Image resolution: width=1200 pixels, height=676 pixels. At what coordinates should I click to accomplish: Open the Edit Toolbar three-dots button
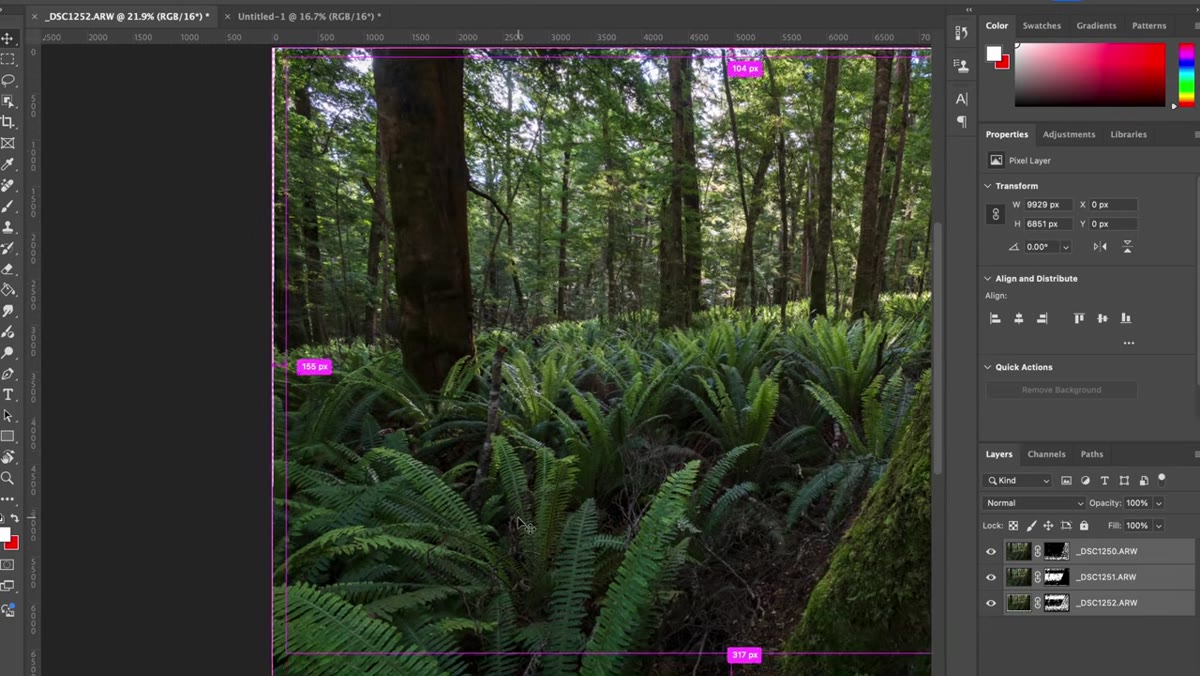point(8,498)
